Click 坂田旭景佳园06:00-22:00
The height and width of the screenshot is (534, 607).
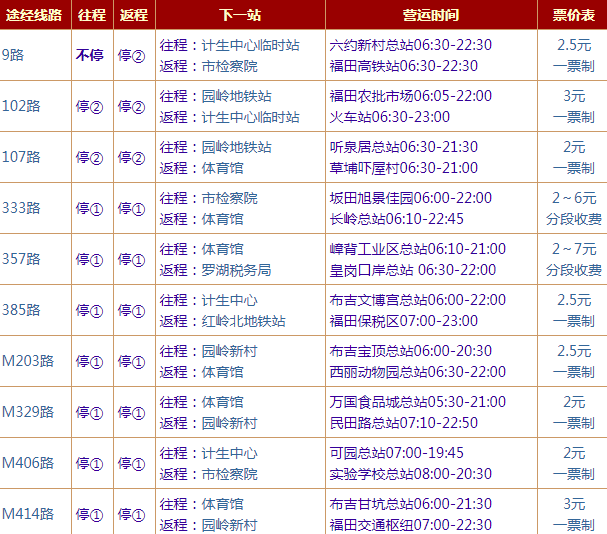(411, 198)
